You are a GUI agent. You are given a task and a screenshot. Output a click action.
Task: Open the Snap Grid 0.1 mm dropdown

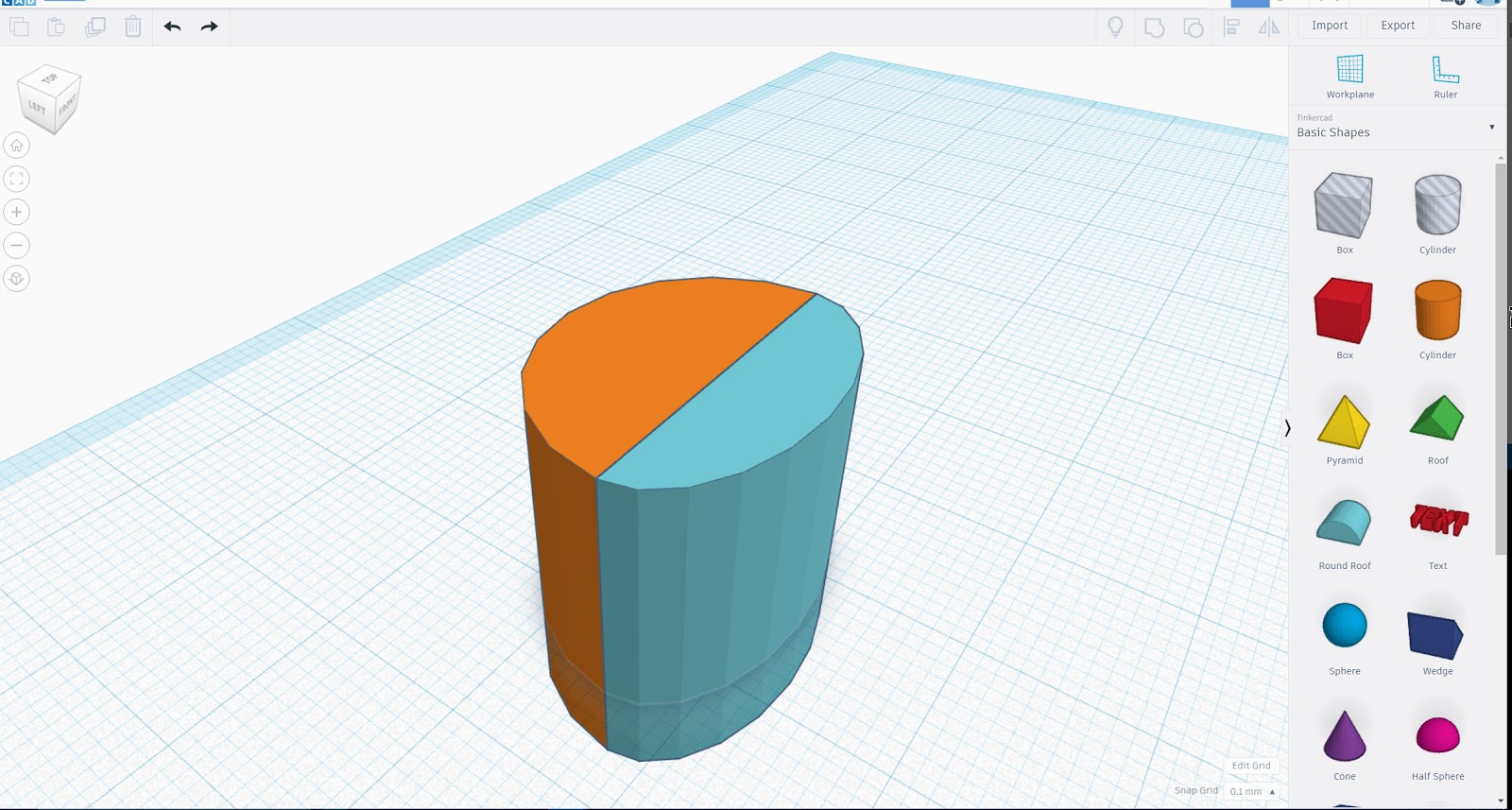coord(1253,792)
